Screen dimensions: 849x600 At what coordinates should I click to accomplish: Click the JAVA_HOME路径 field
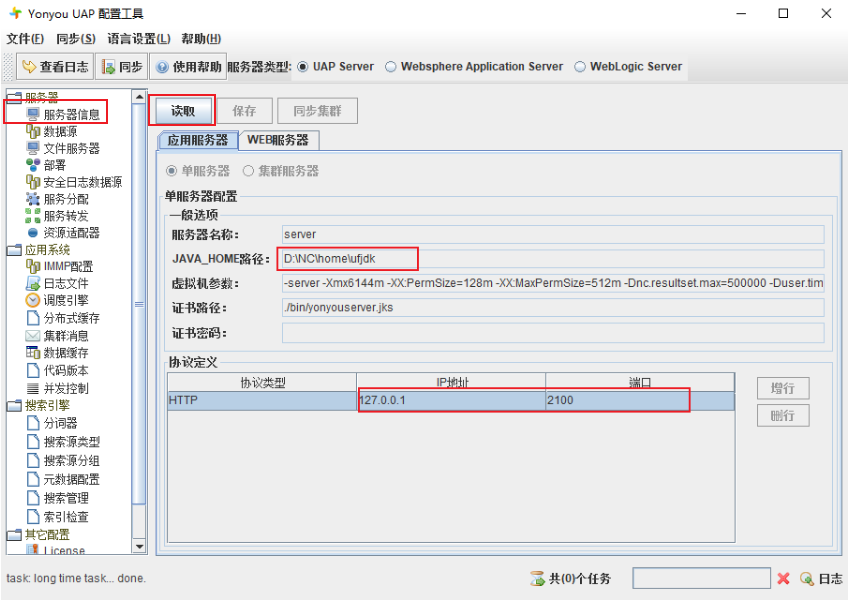pos(553,259)
